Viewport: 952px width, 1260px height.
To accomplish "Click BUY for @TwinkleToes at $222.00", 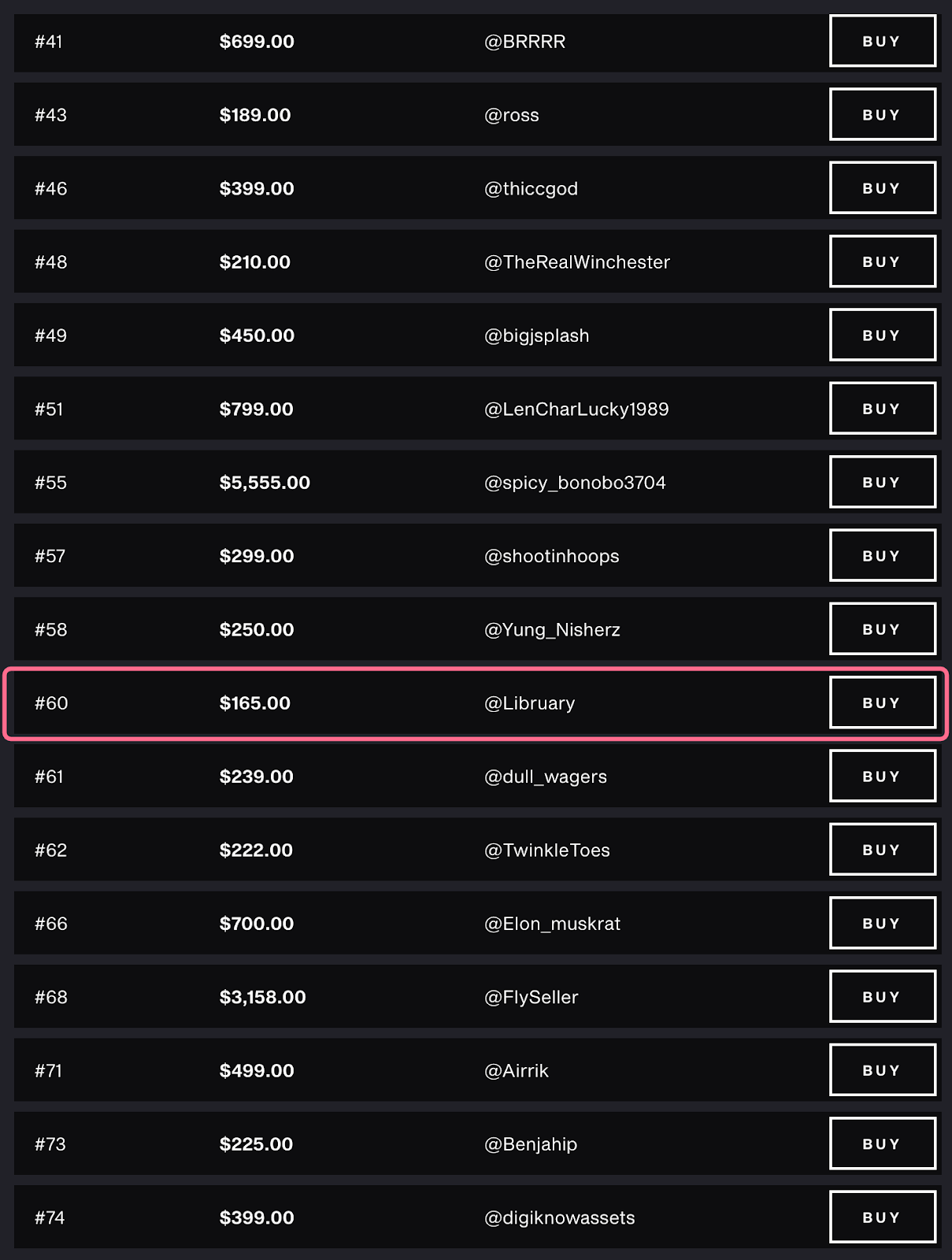I will (x=882, y=850).
